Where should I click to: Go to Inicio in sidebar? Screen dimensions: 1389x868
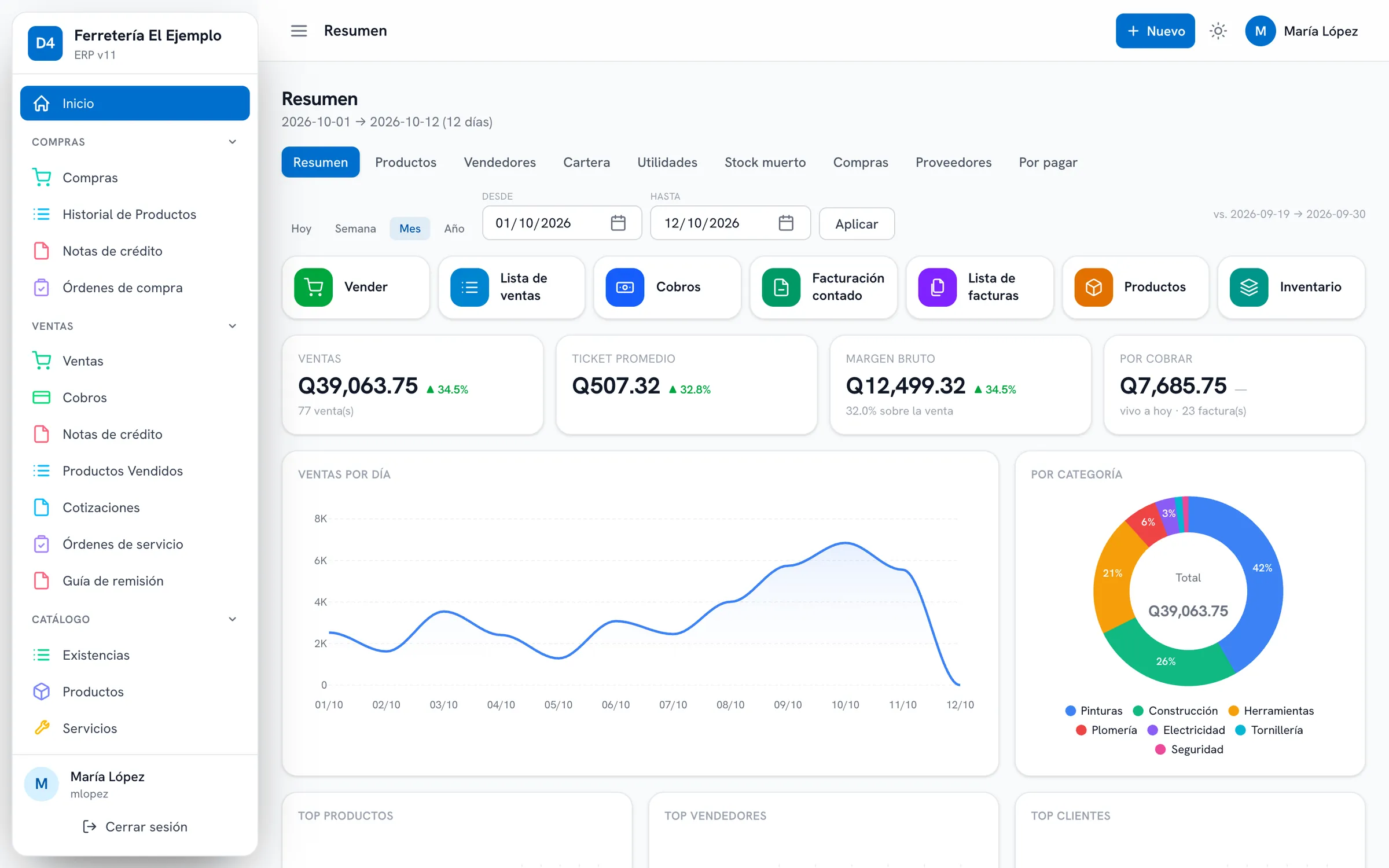(135, 103)
